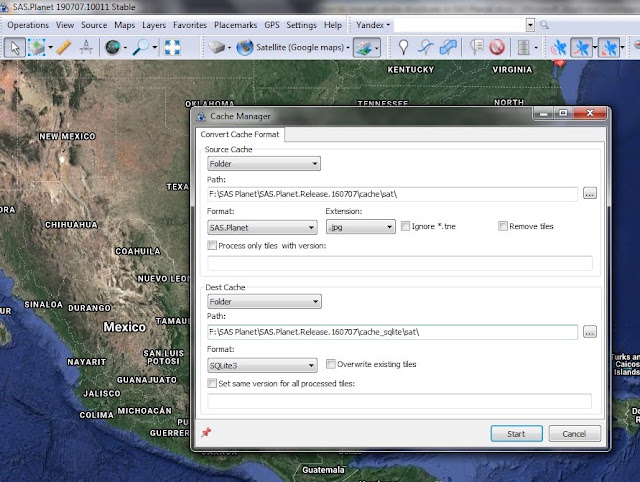Select the add polygon tool
The image size is (640, 482).
click(448, 48)
